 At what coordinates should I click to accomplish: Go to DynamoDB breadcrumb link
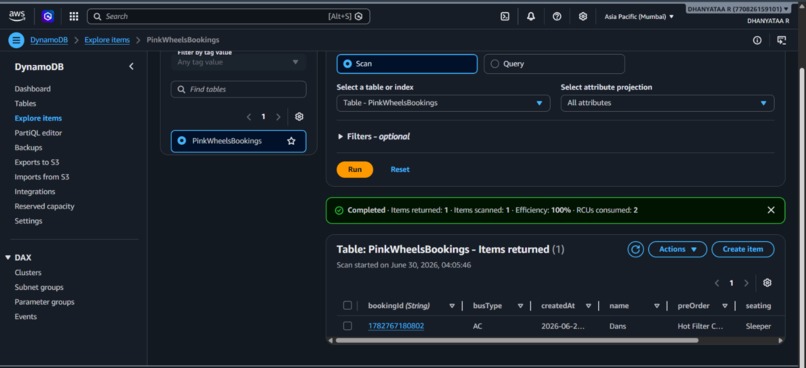[49, 40]
